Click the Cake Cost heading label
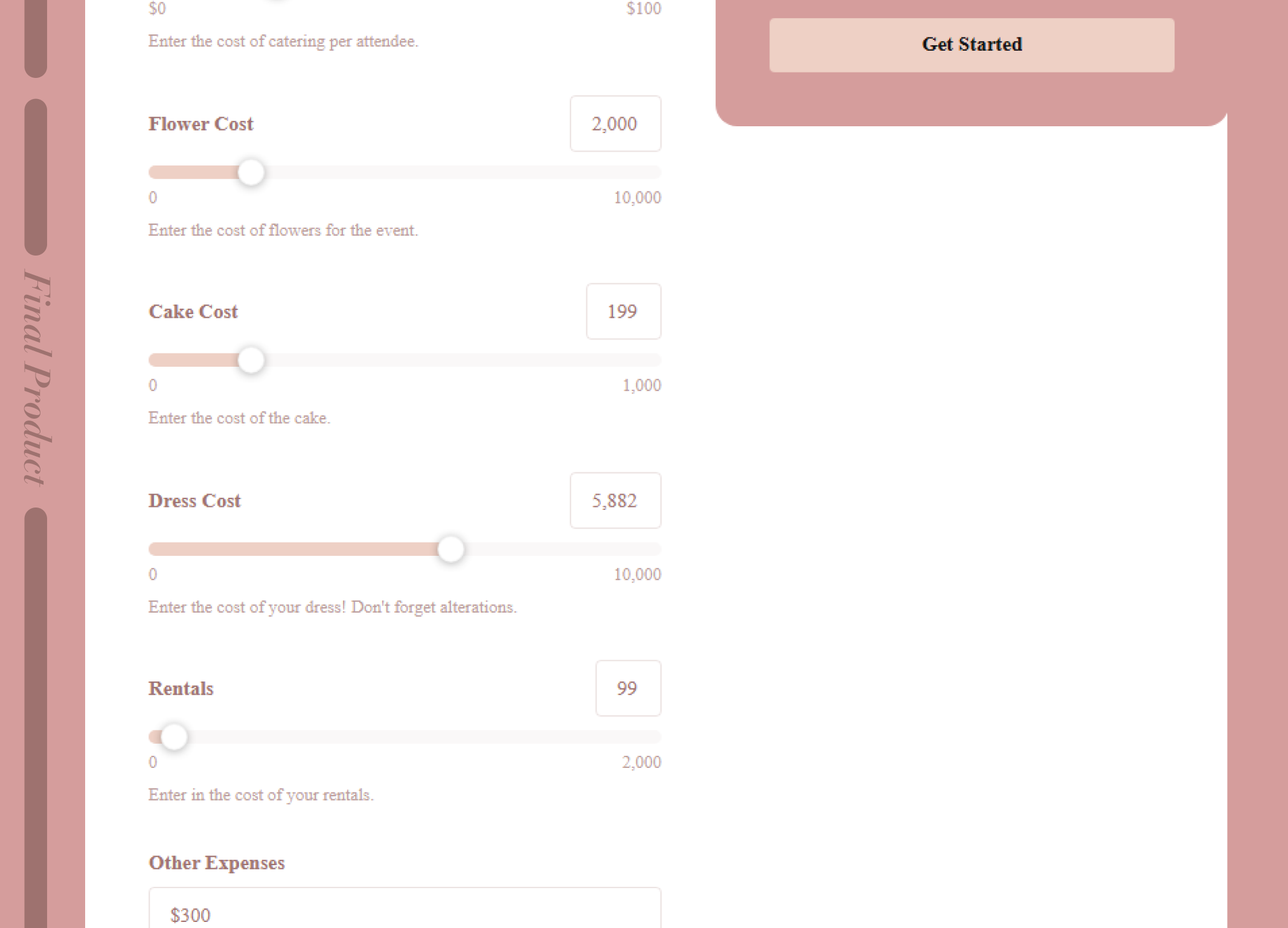This screenshot has height=928, width=1288. [193, 312]
